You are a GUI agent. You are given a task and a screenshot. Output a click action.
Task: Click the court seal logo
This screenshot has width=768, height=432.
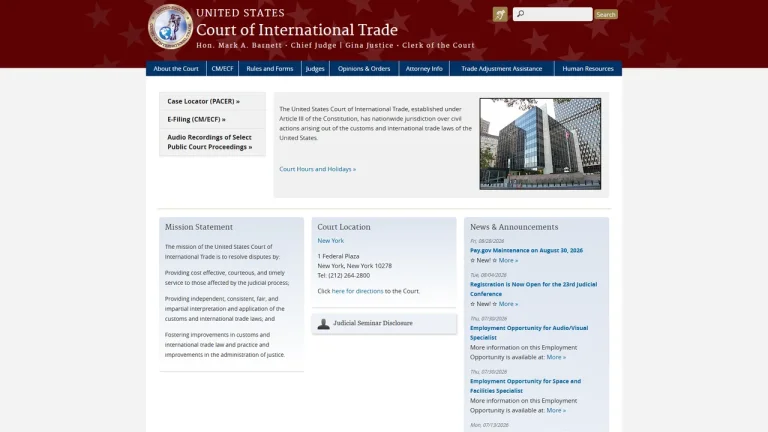click(x=170, y=27)
